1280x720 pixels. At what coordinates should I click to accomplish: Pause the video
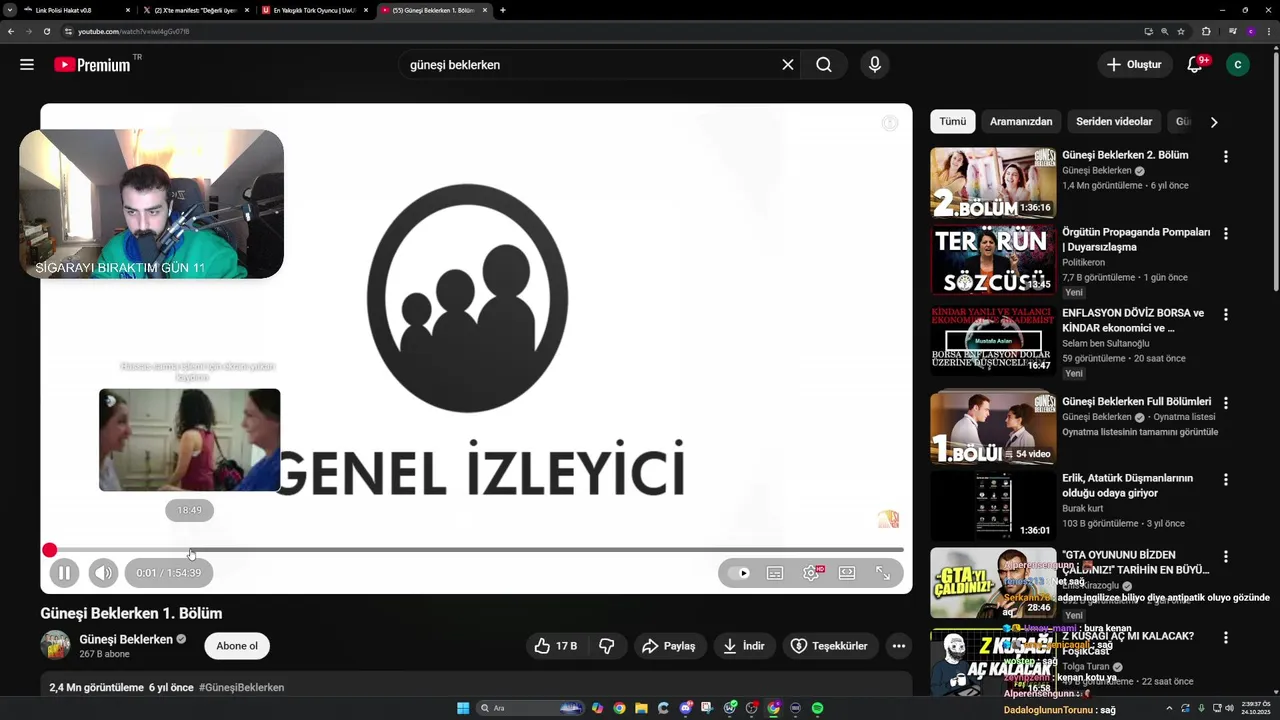point(64,573)
